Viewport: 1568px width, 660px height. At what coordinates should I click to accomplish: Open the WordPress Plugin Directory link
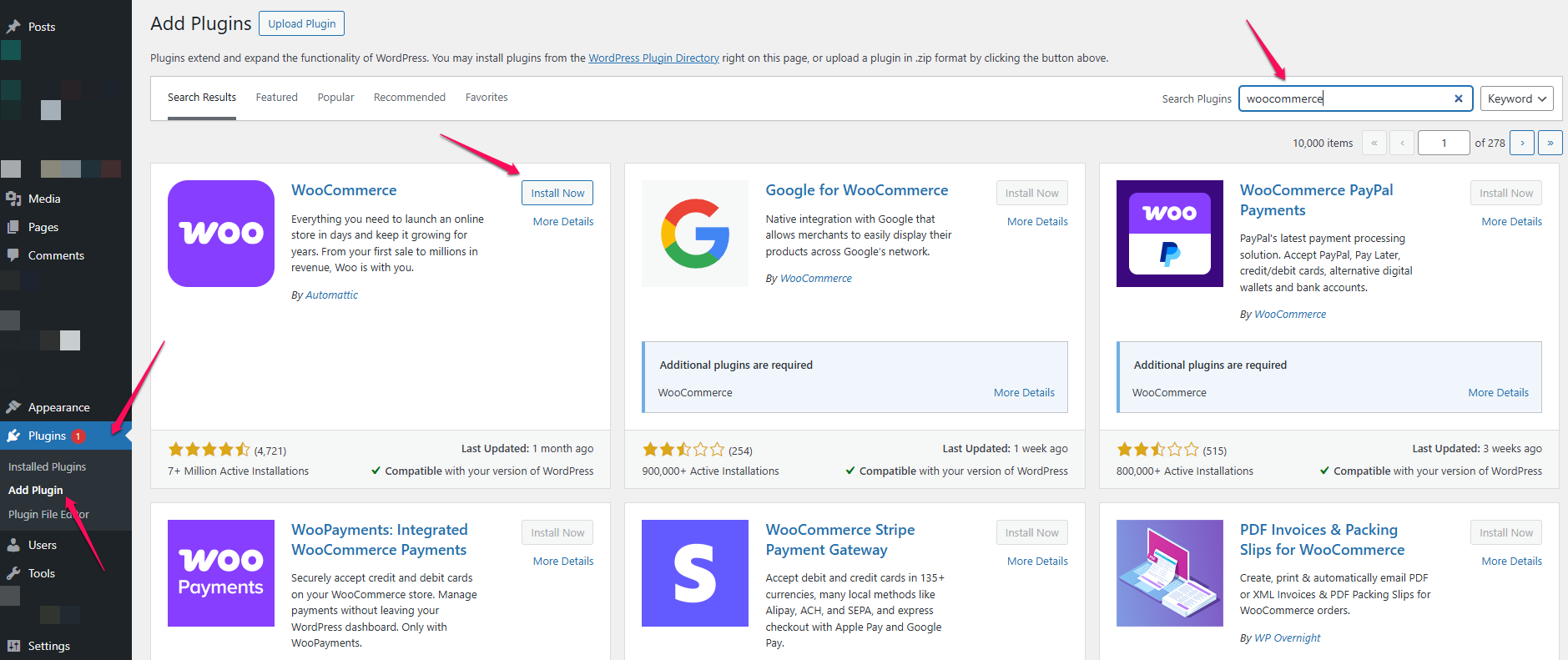point(653,58)
